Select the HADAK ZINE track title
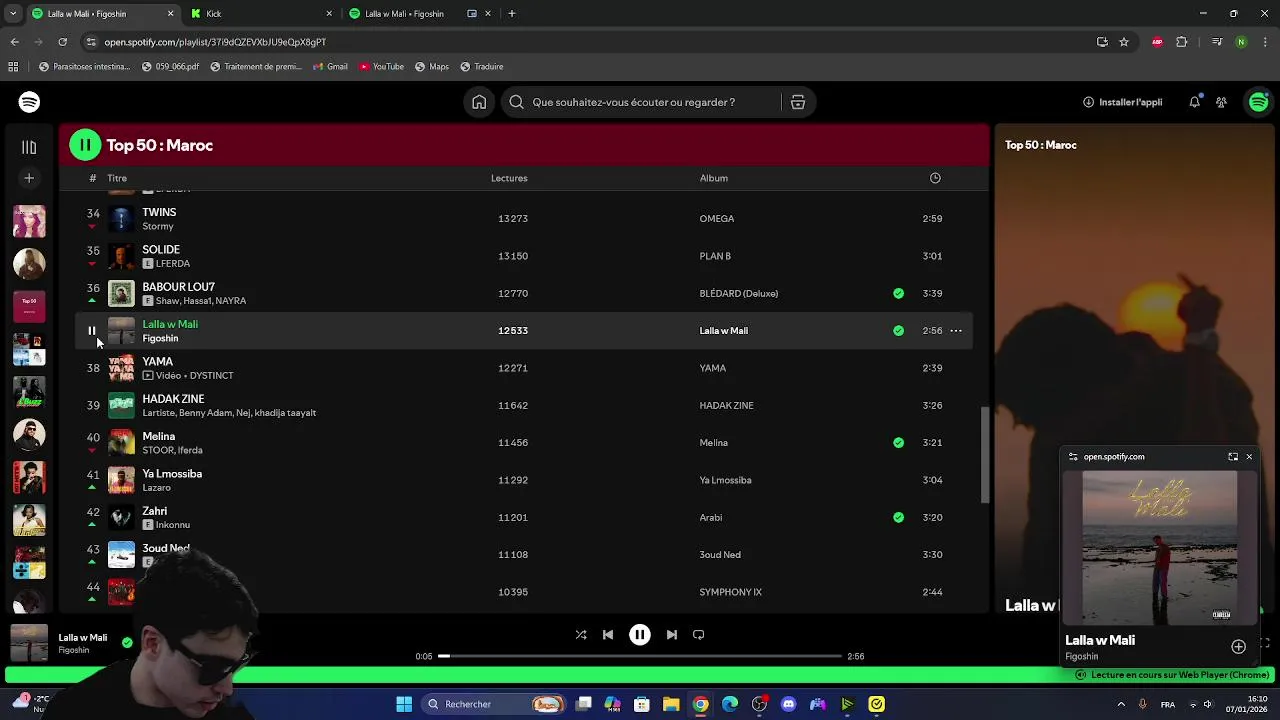1280x720 pixels. pyautogui.click(x=173, y=399)
